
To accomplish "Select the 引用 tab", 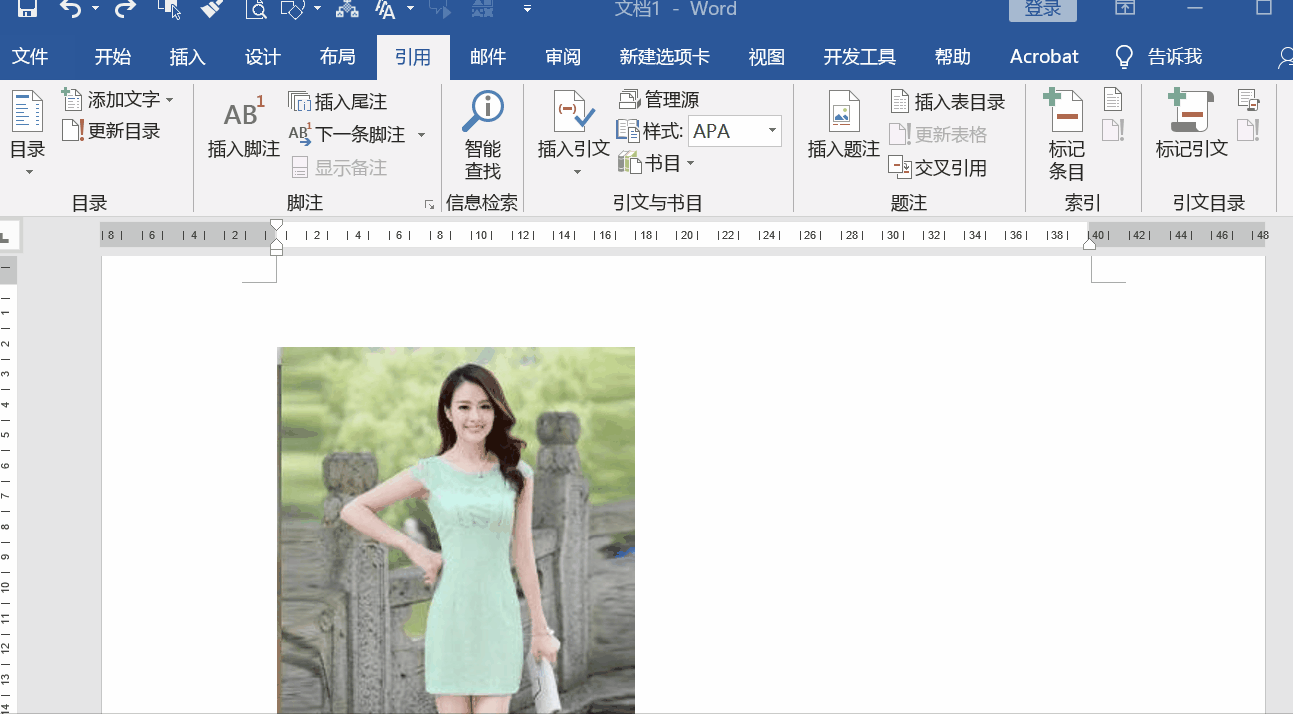I will pos(413,57).
